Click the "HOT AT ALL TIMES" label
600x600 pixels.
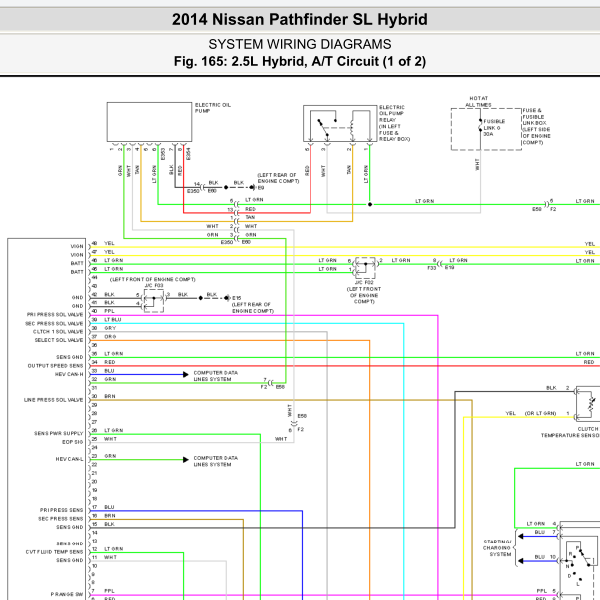click(478, 101)
